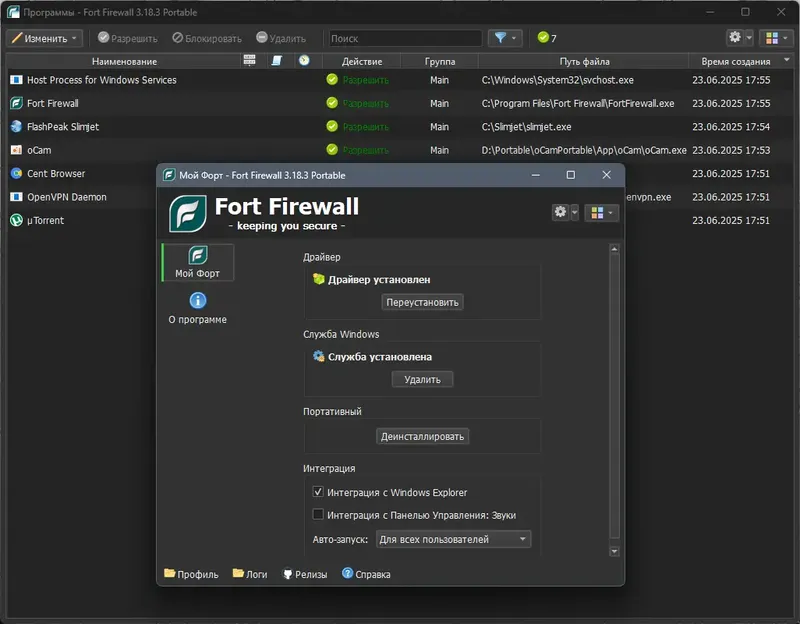This screenshot has width=800, height=624.
Task: Click the scrollbar down arrow in Мой Форт
Action: point(614,551)
